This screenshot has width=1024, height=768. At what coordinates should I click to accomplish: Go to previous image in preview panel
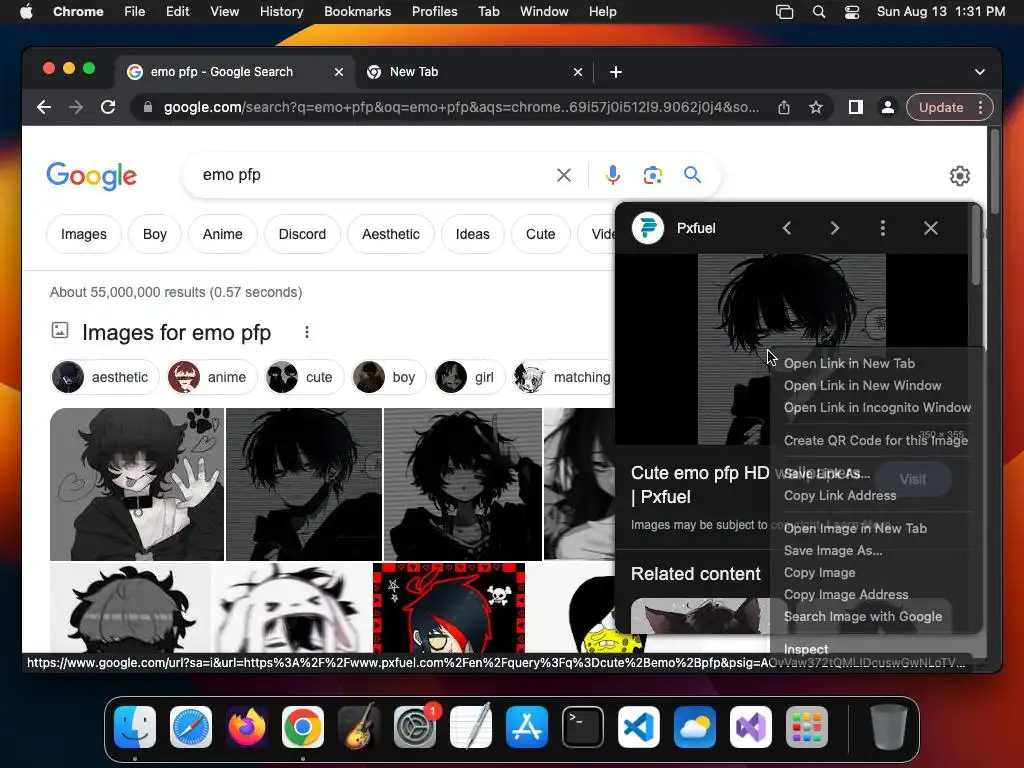point(787,228)
